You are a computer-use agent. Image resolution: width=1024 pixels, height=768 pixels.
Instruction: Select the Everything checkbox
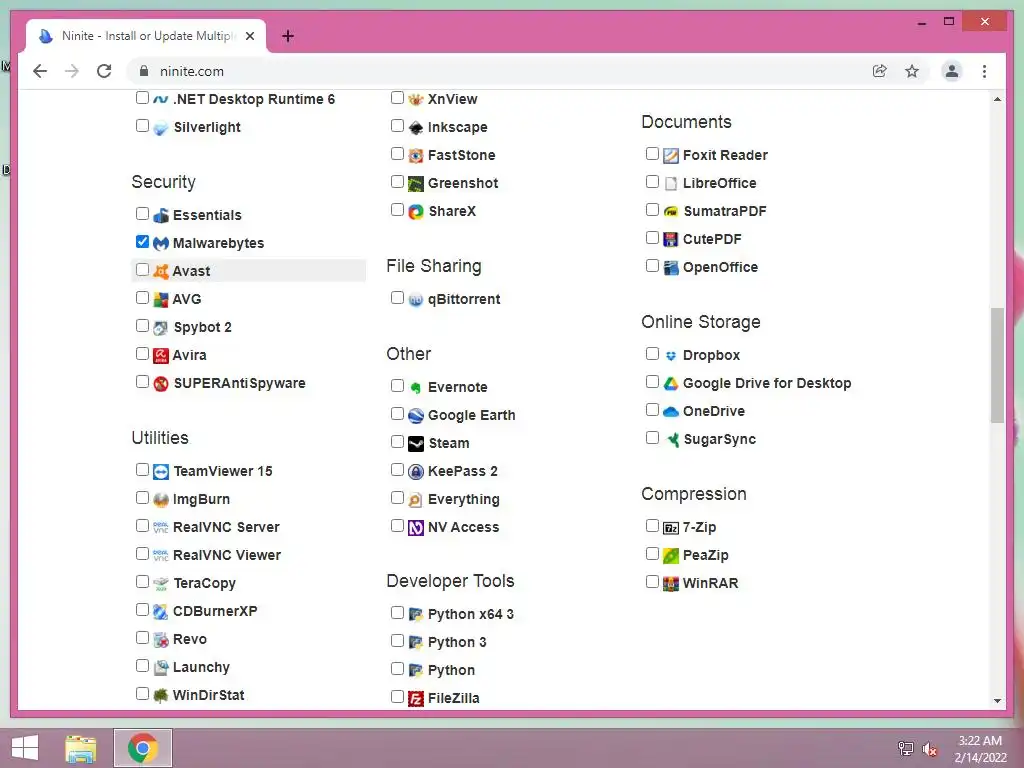coord(397,498)
